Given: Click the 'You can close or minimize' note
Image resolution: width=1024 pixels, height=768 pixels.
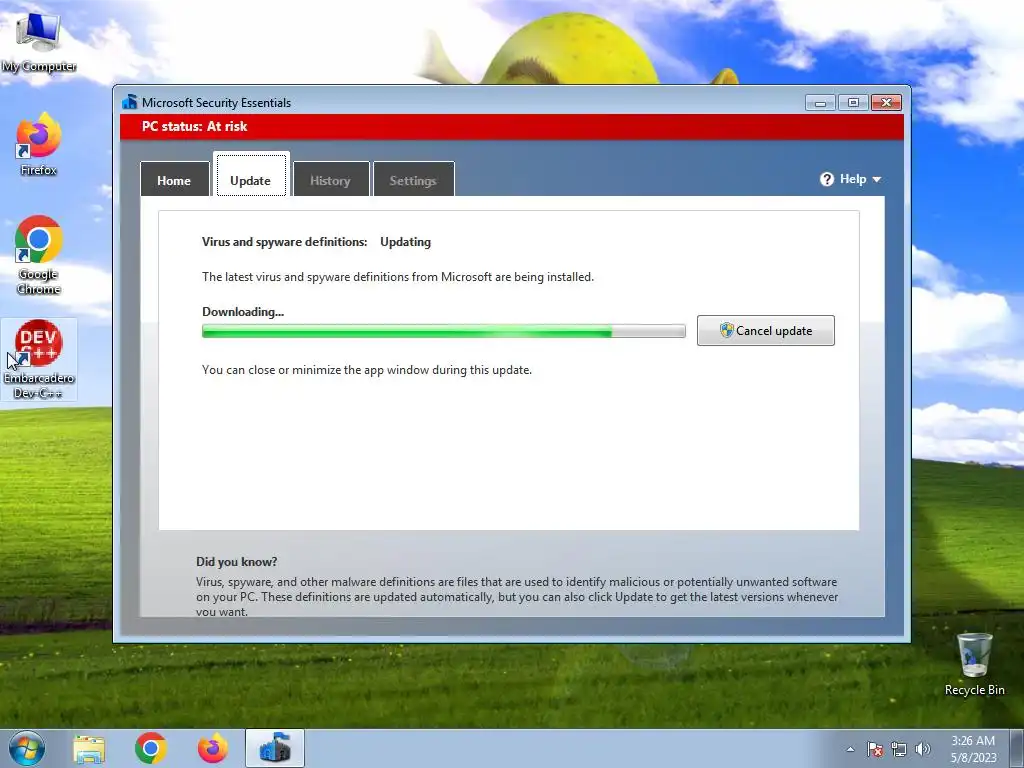Looking at the screenshot, I should click(367, 370).
